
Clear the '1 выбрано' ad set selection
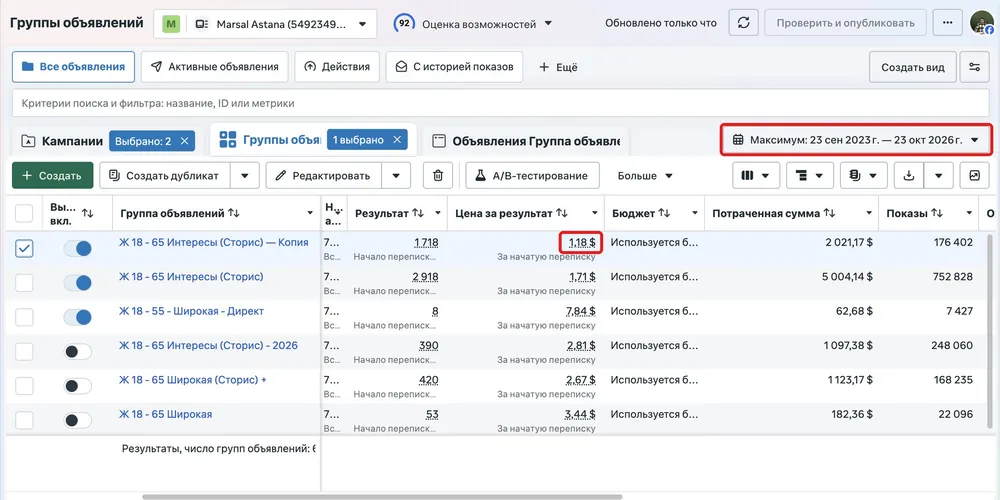click(396, 140)
